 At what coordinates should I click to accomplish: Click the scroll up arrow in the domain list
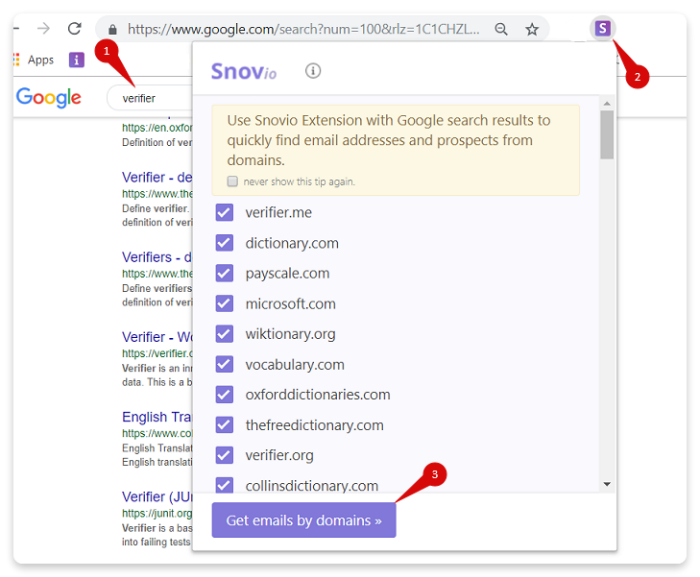(607, 104)
